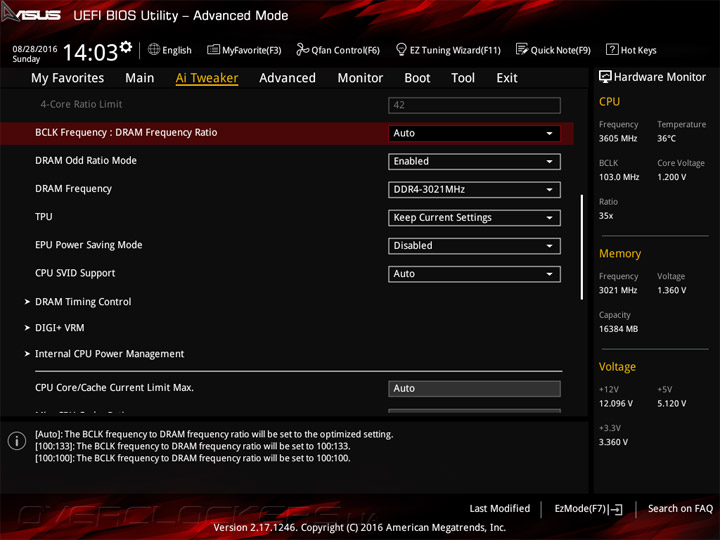Open the Tool tab
The height and width of the screenshot is (540, 720).
[463, 78]
